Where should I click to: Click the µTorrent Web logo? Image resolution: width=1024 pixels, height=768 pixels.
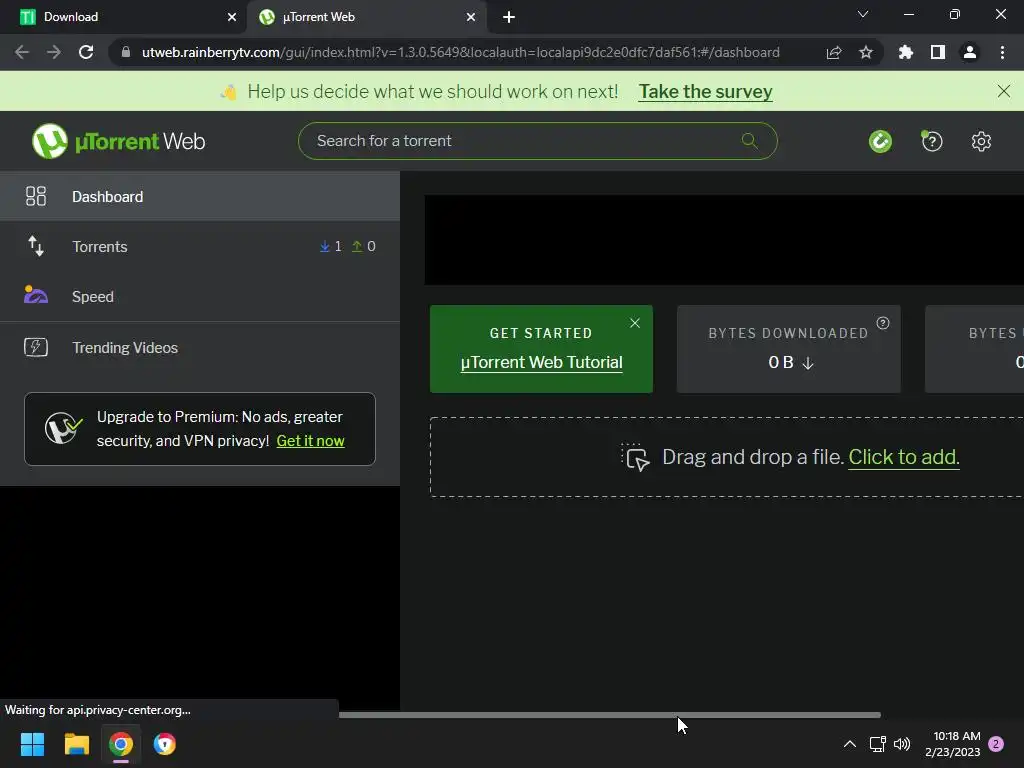click(x=118, y=141)
